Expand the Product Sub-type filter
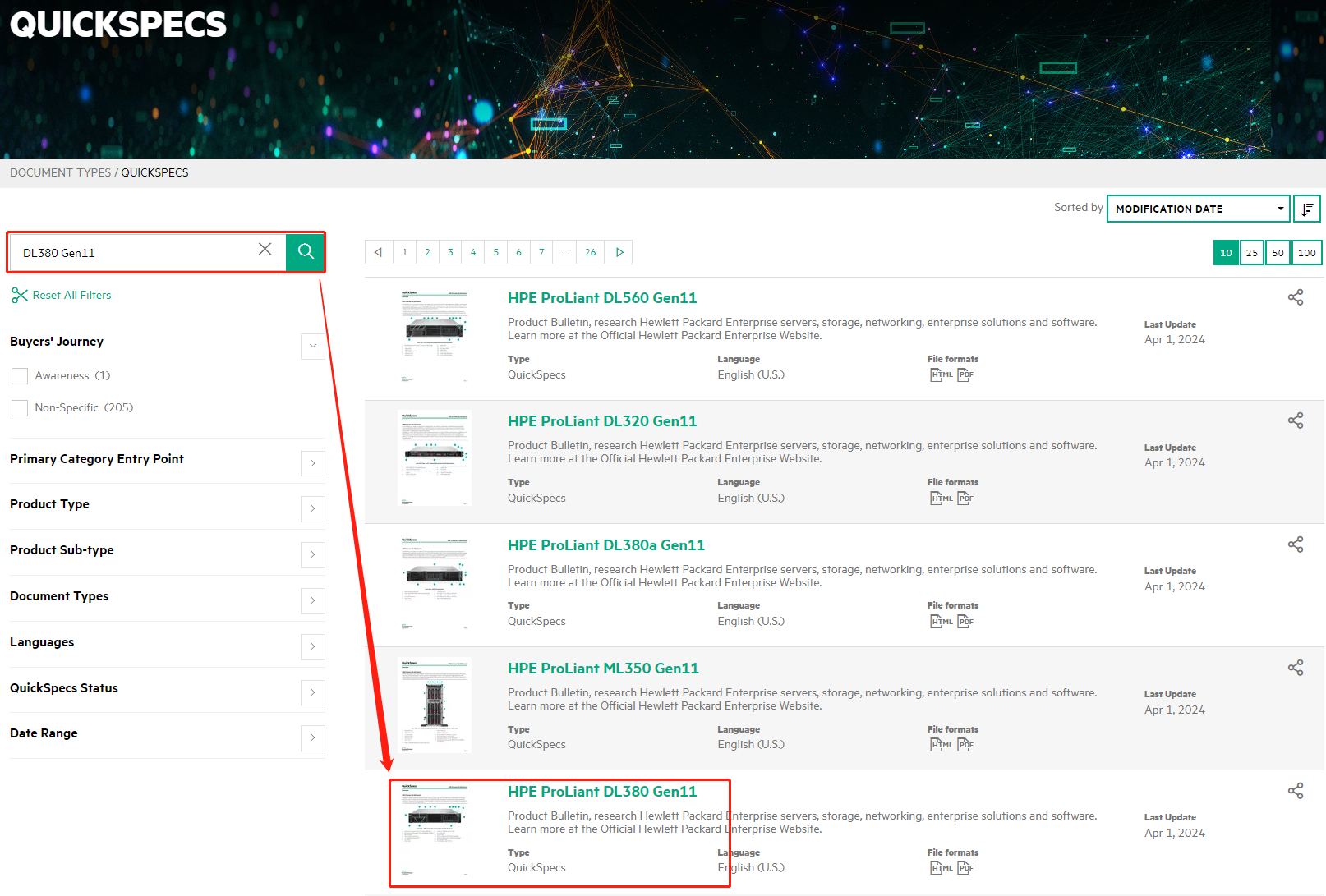This screenshot has width=1326, height=896. pyautogui.click(x=313, y=554)
